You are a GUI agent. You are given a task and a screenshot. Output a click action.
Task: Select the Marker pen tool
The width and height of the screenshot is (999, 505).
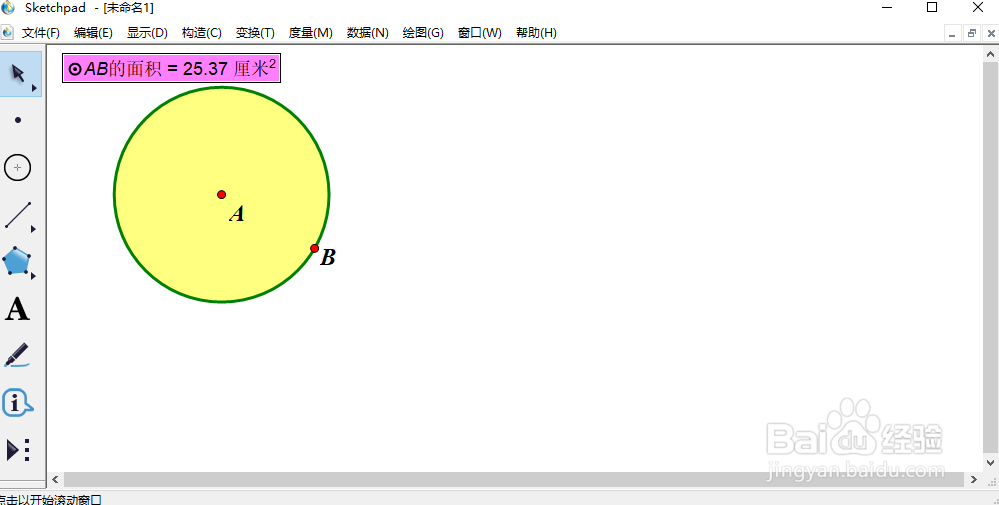pyautogui.click(x=17, y=355)
